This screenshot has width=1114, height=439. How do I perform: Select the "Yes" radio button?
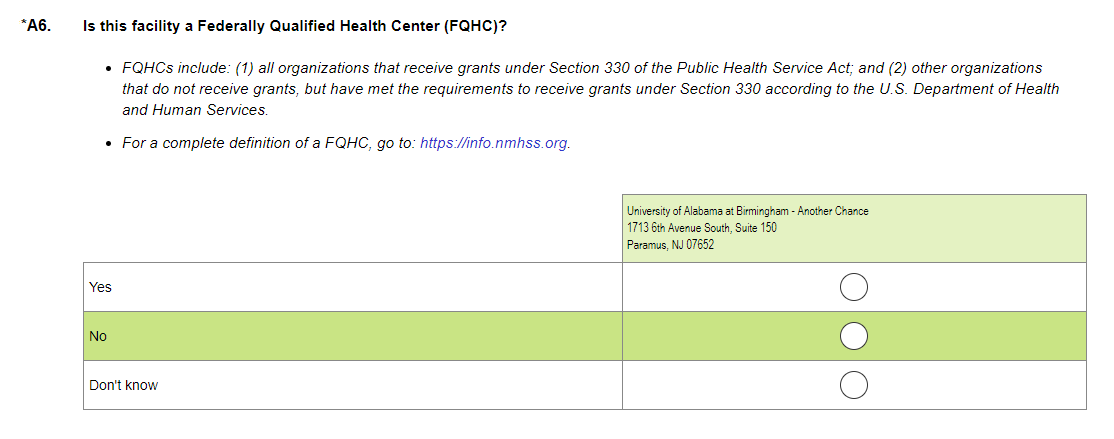(x=853, y=287)
